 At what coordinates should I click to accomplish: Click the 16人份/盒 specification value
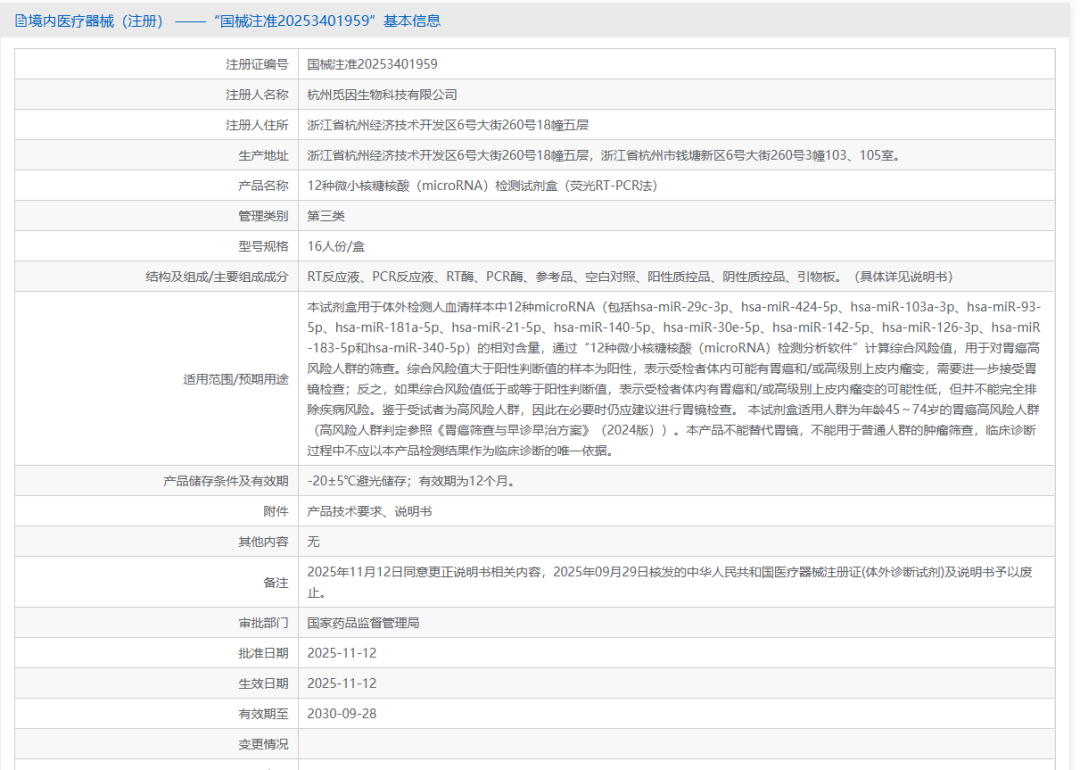[336, 246]
